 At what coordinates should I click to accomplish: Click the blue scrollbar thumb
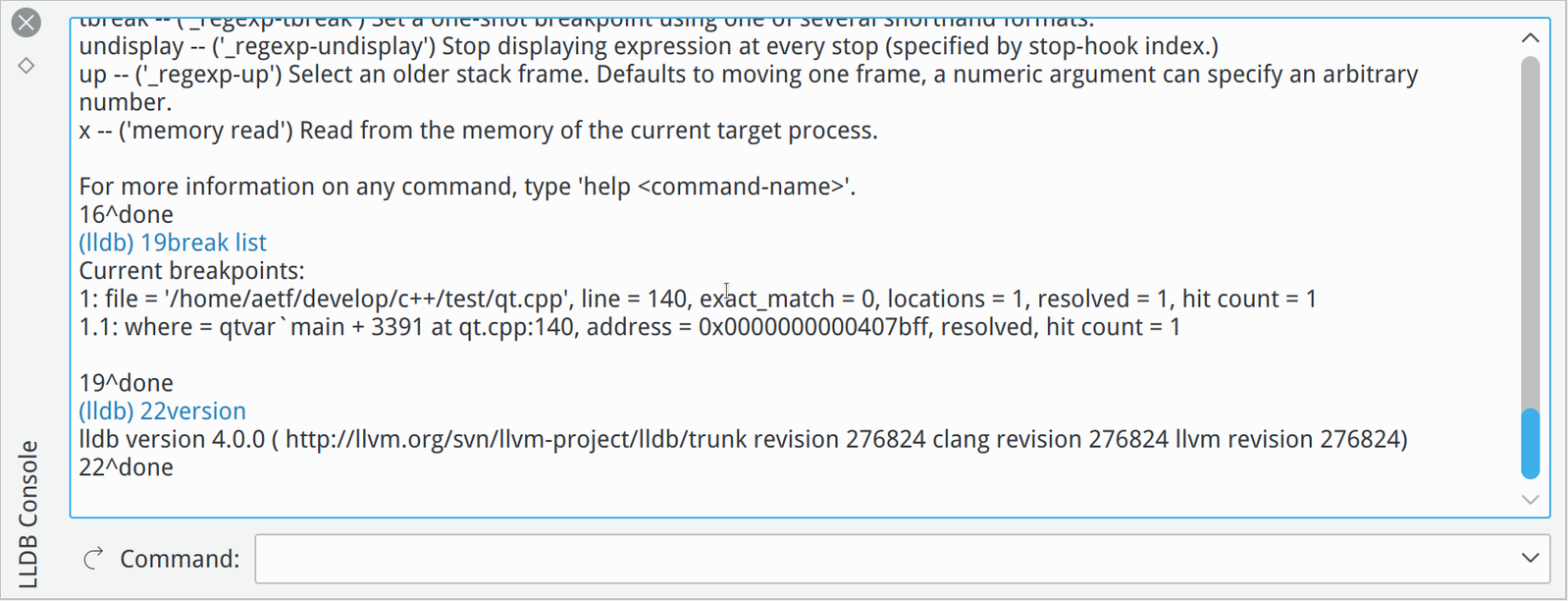pos(1530,443)
